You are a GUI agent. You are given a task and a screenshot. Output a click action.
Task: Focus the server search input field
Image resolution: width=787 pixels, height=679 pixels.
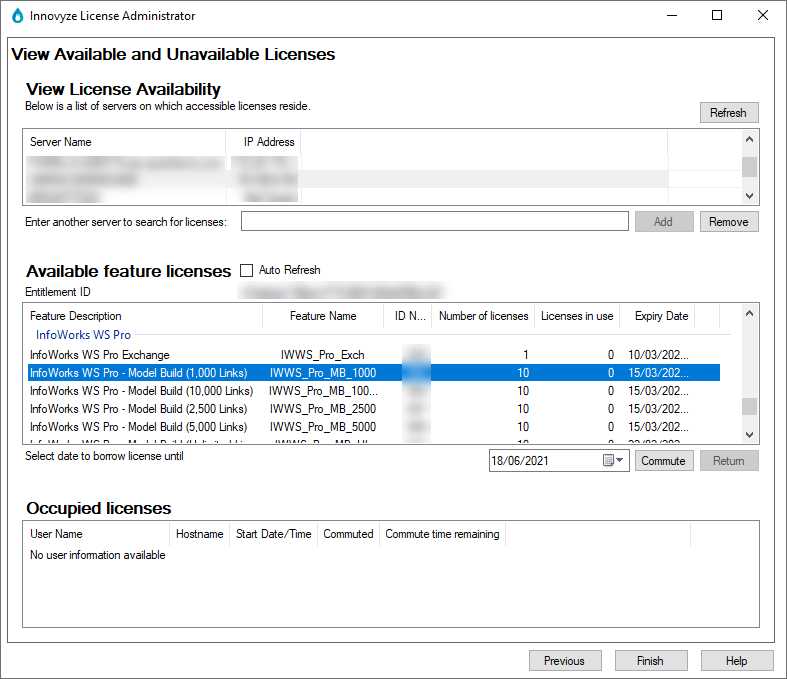coord(435,221)
